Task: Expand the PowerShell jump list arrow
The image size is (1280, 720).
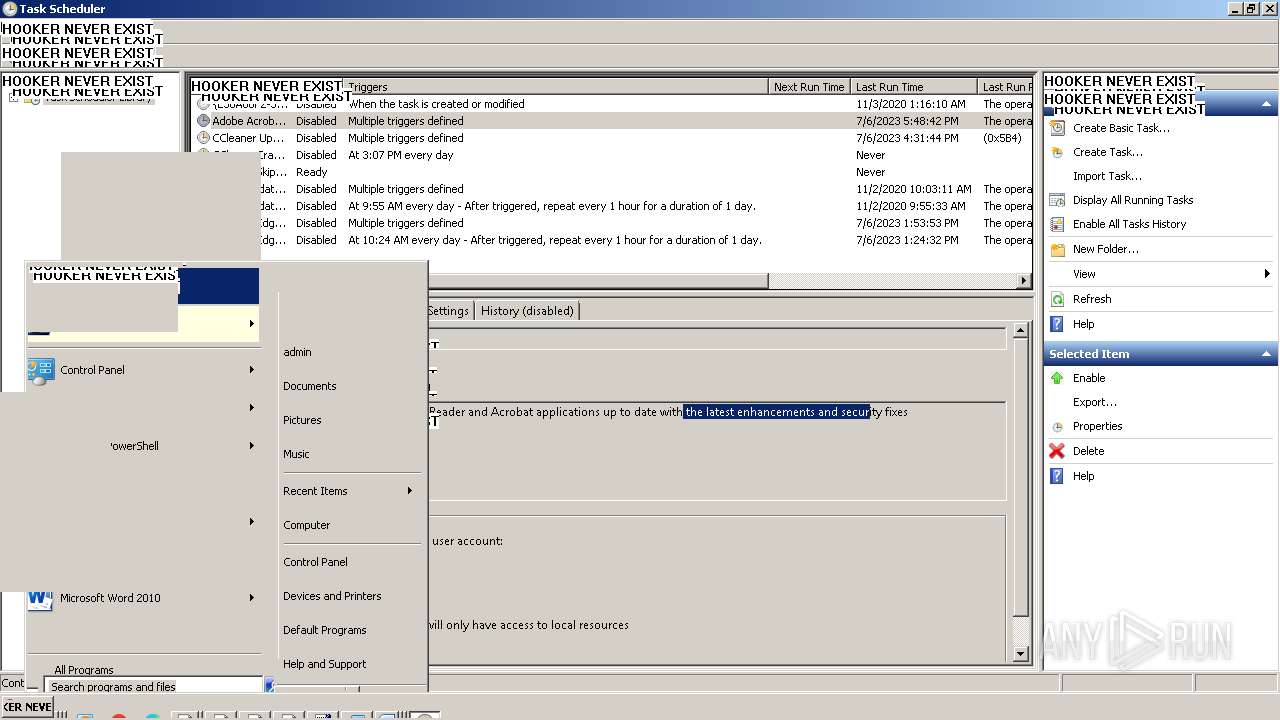Action: click(x=252, y=446)
